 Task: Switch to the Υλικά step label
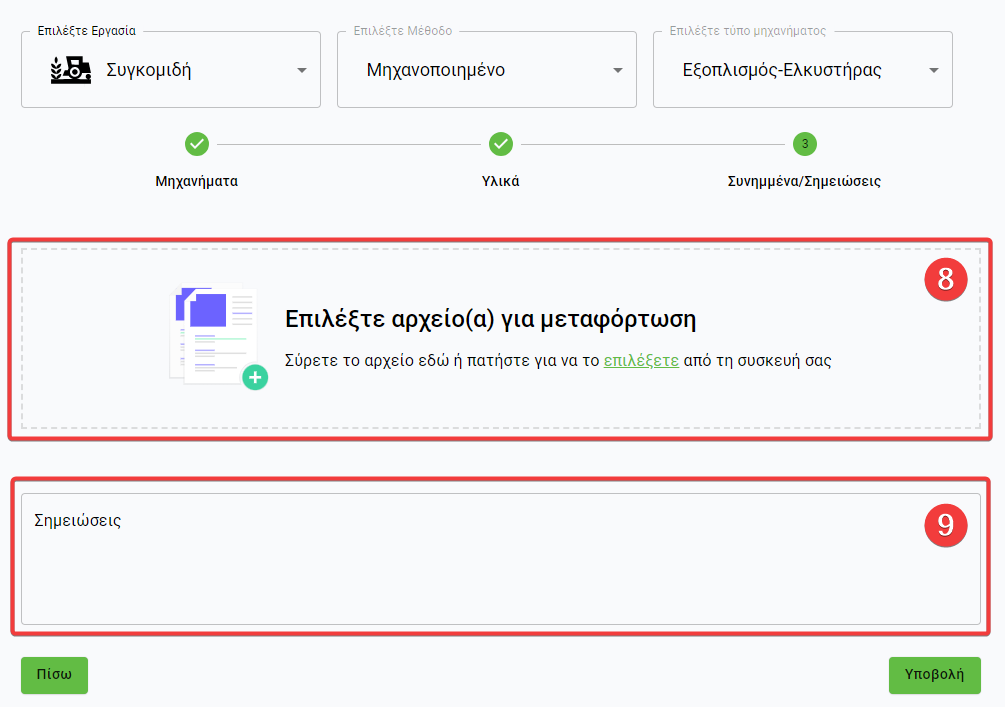(x=501, y=182)
